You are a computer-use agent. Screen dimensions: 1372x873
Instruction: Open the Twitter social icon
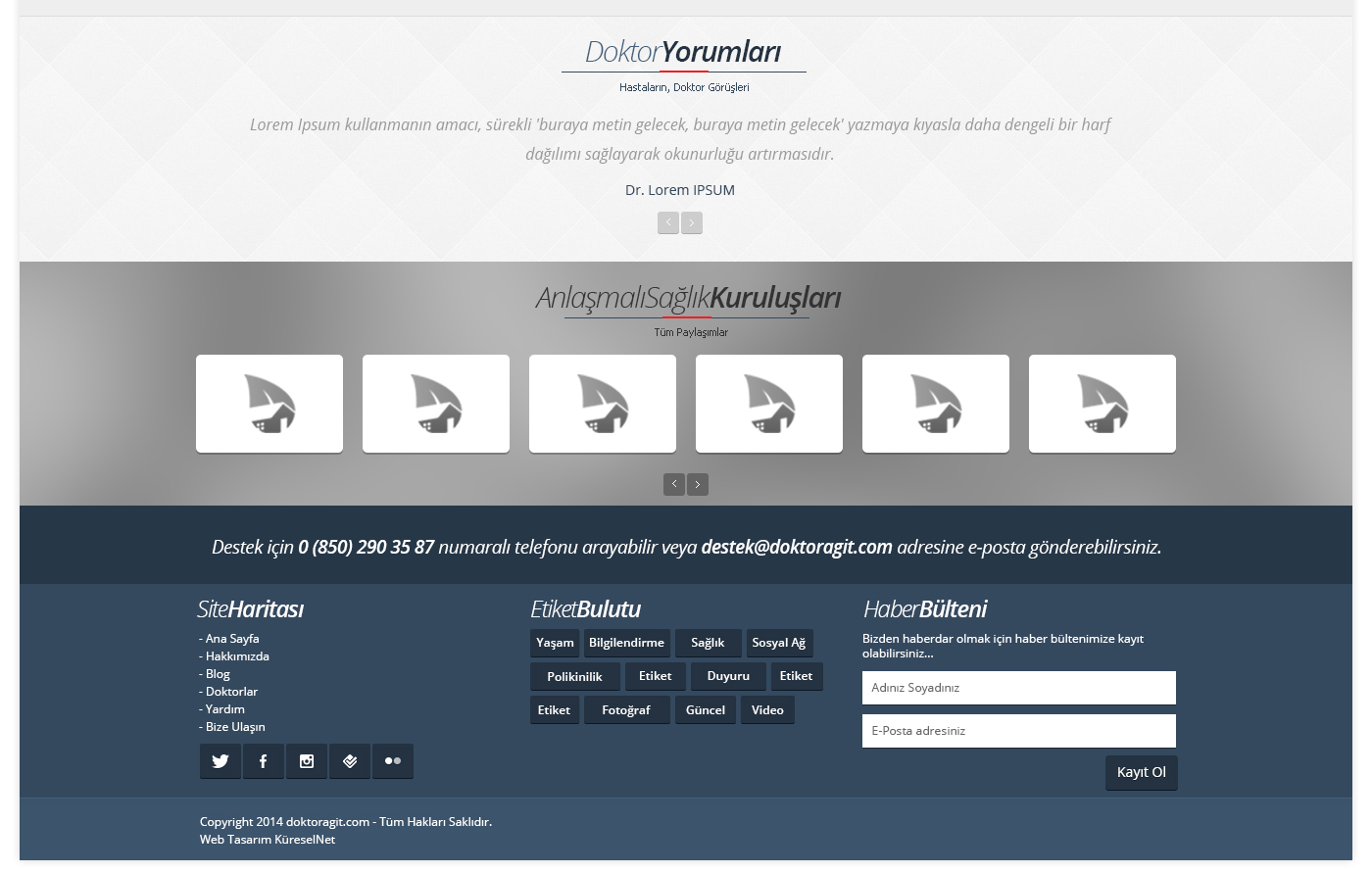point(220,761)
